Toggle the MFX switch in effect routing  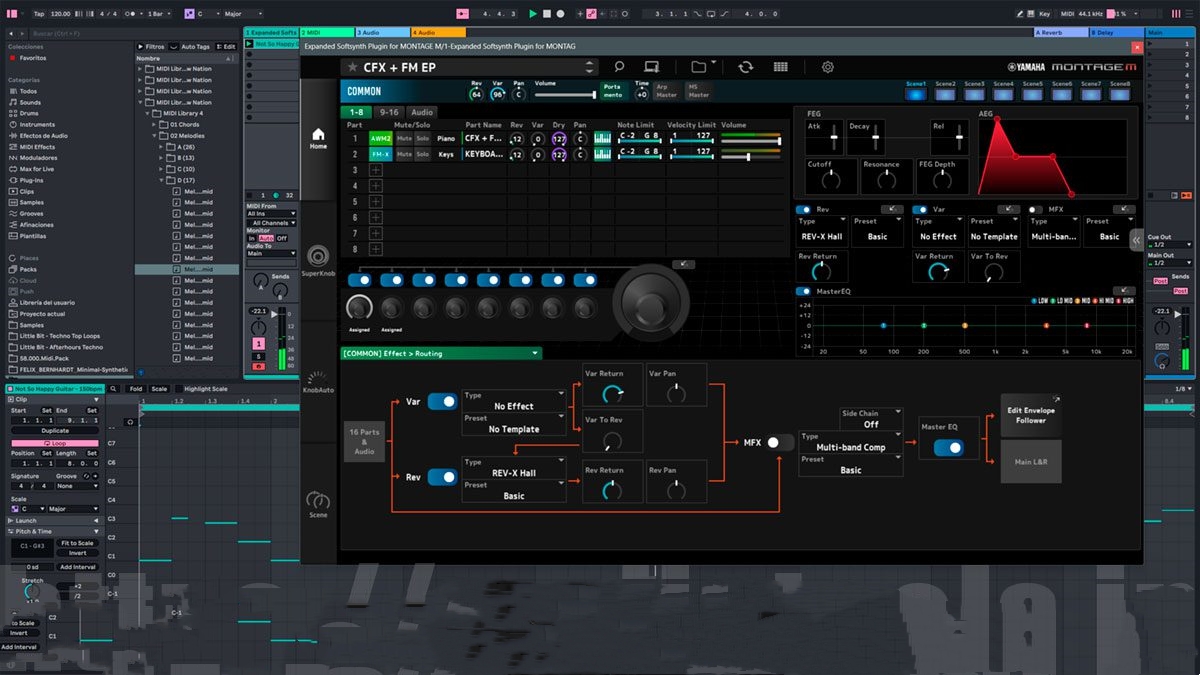click(780, 441)
